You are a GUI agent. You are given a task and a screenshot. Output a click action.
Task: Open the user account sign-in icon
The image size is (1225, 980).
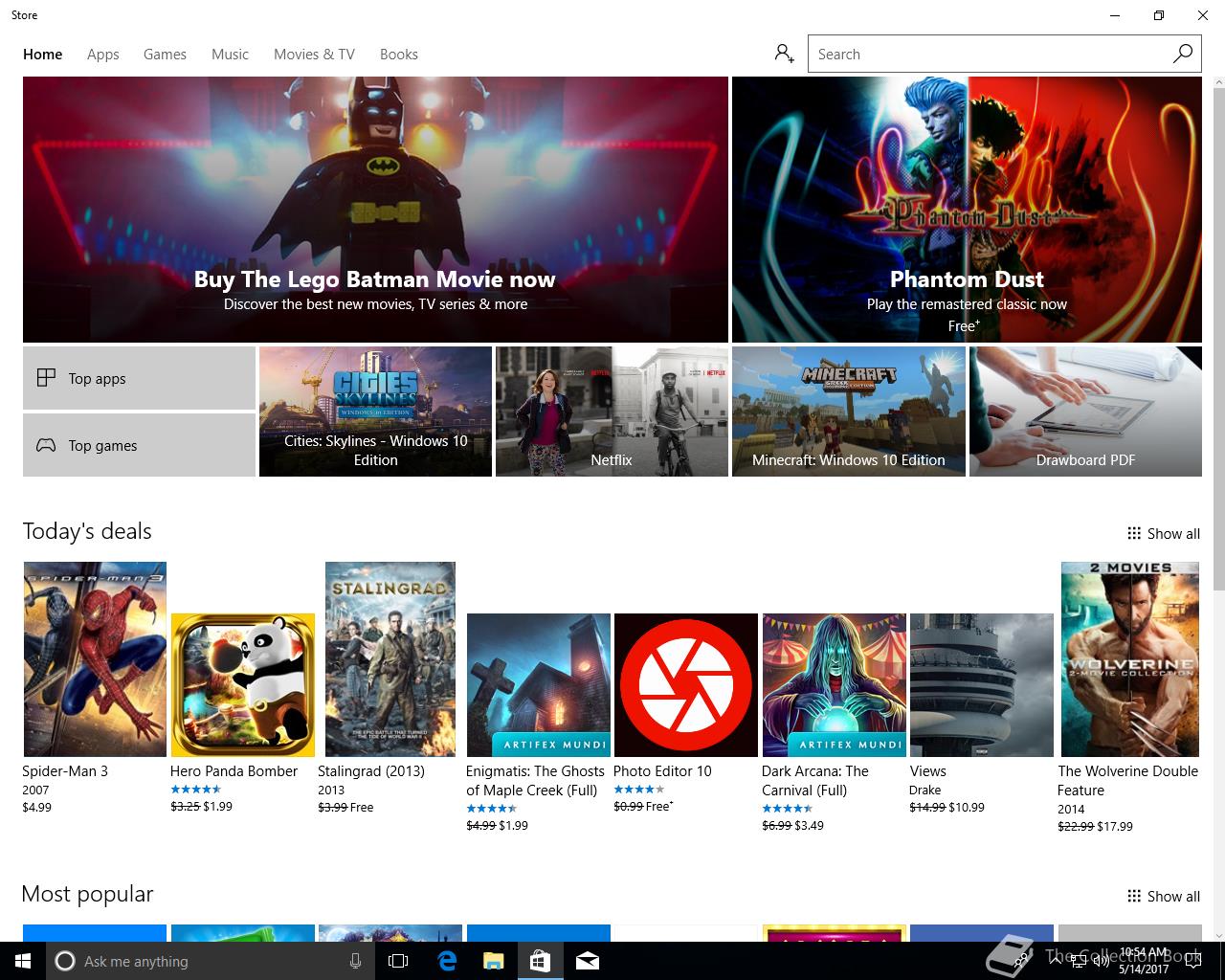785,54
